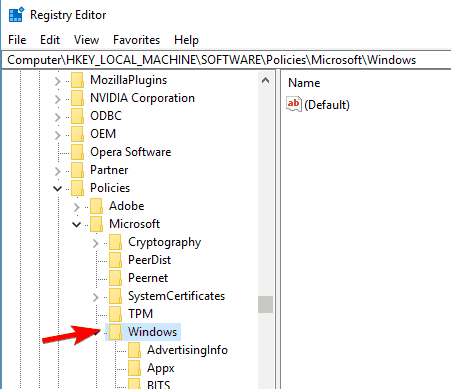Click the NVIDIA Corporation folder icon
Image resolution: width=451 pixels, height=389 pixels.
pyautogui.click(x=77, y=99)
